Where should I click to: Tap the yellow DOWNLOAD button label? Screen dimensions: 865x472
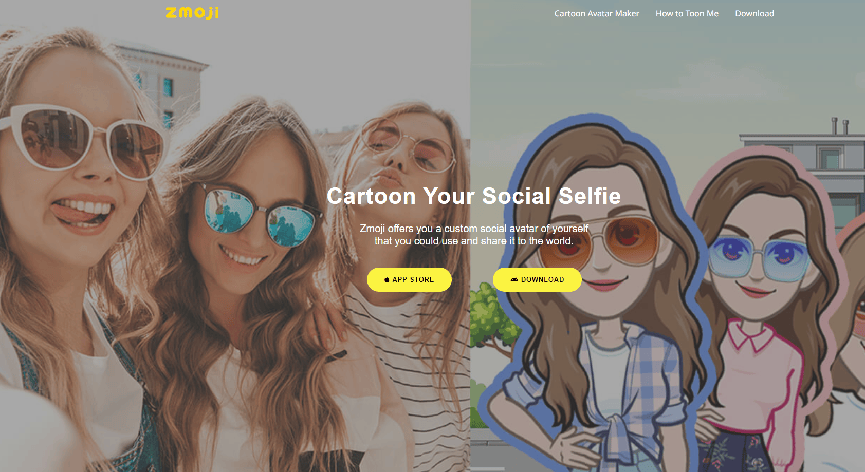542,280
